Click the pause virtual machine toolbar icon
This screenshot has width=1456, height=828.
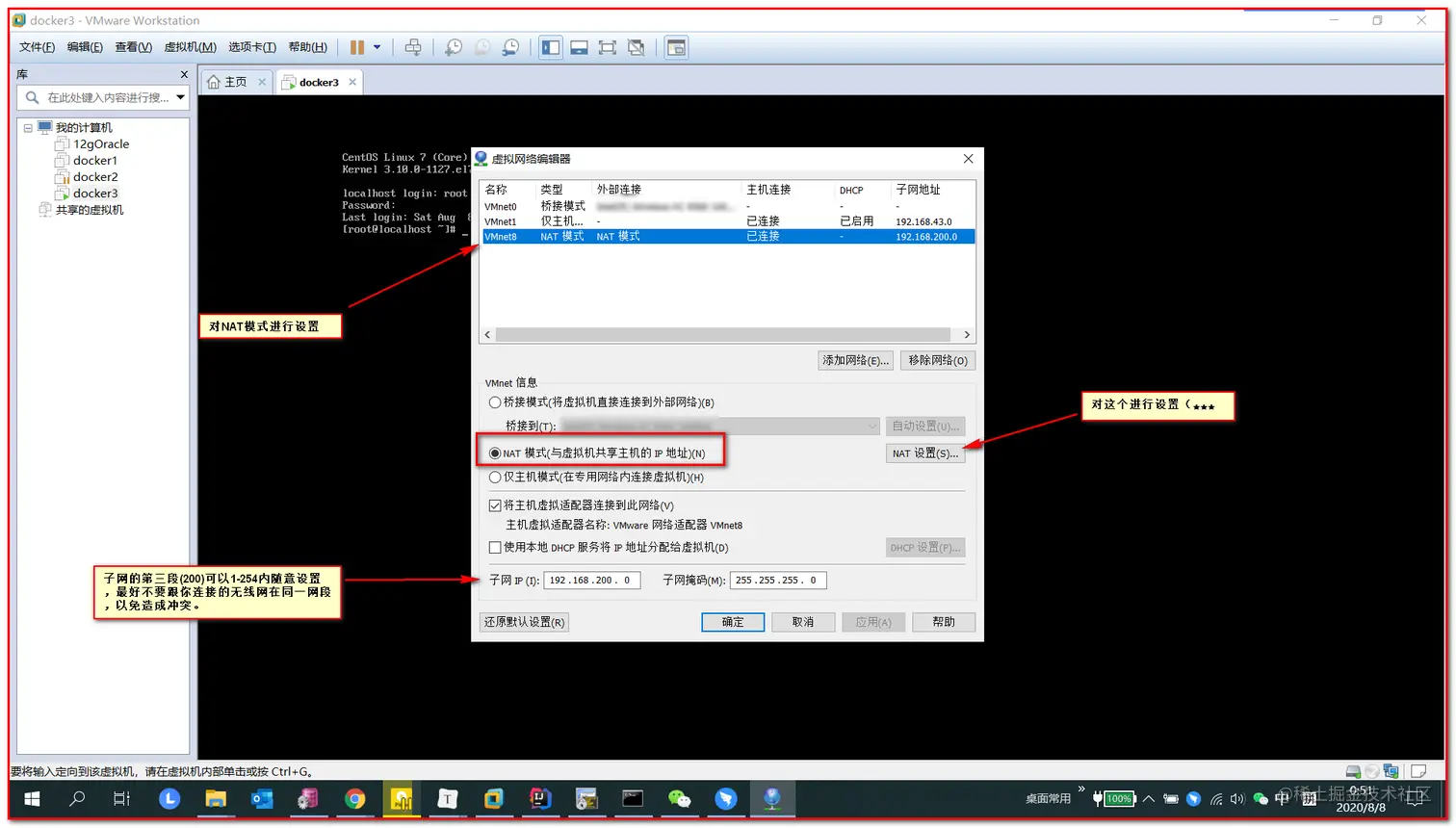(x=357, y=47)
